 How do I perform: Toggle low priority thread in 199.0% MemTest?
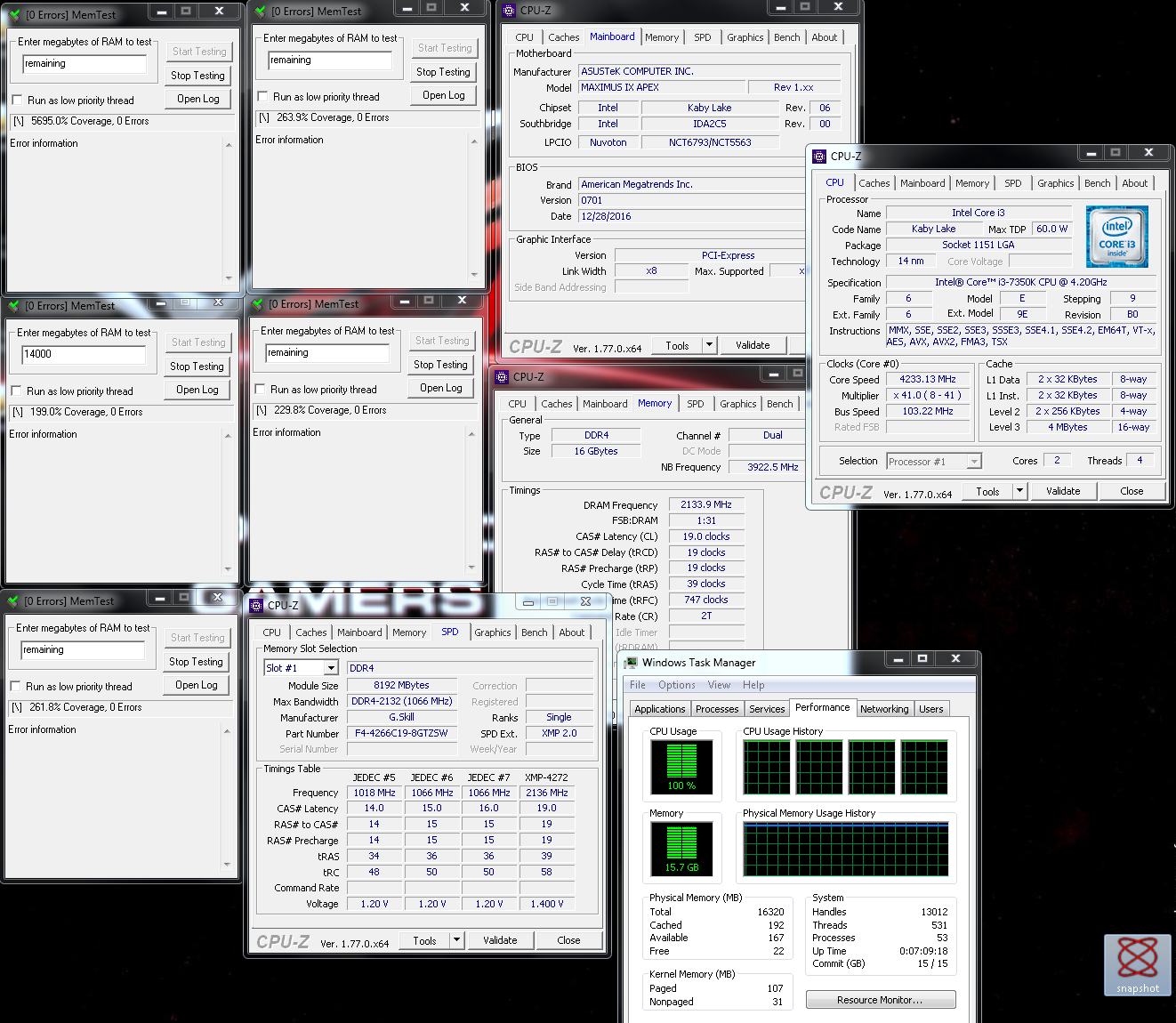(x=16, y=391)
